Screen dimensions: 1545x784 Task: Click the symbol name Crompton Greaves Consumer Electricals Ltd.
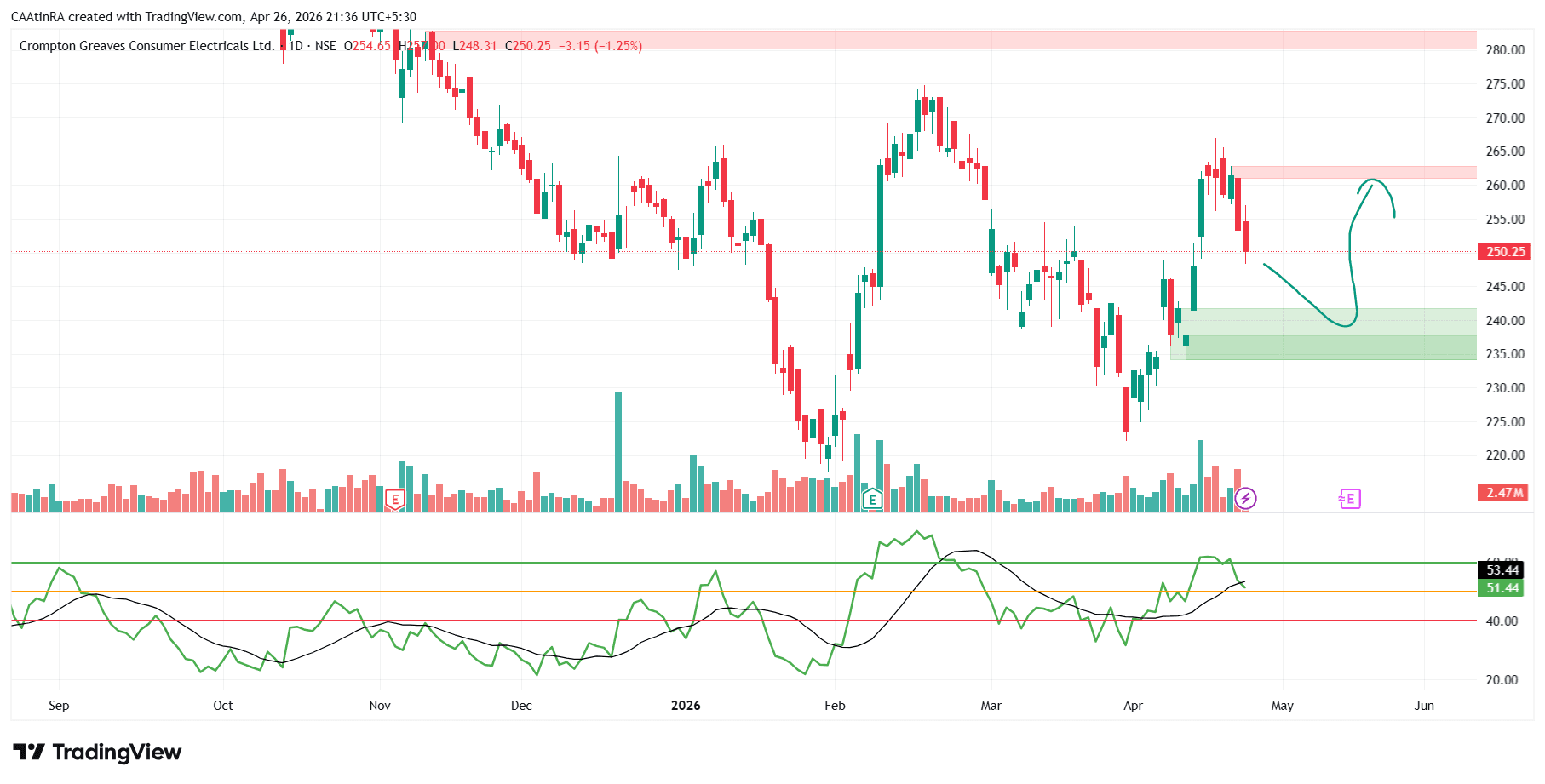click(146, 46)
